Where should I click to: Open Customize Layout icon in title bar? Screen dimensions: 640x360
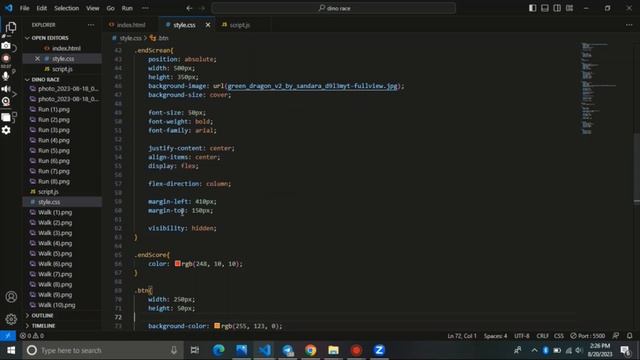569,8
